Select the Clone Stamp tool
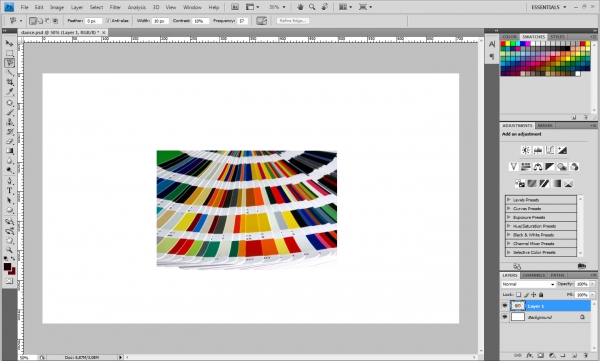Viewport: 600px width, 361px height. [x=9, y=122]
